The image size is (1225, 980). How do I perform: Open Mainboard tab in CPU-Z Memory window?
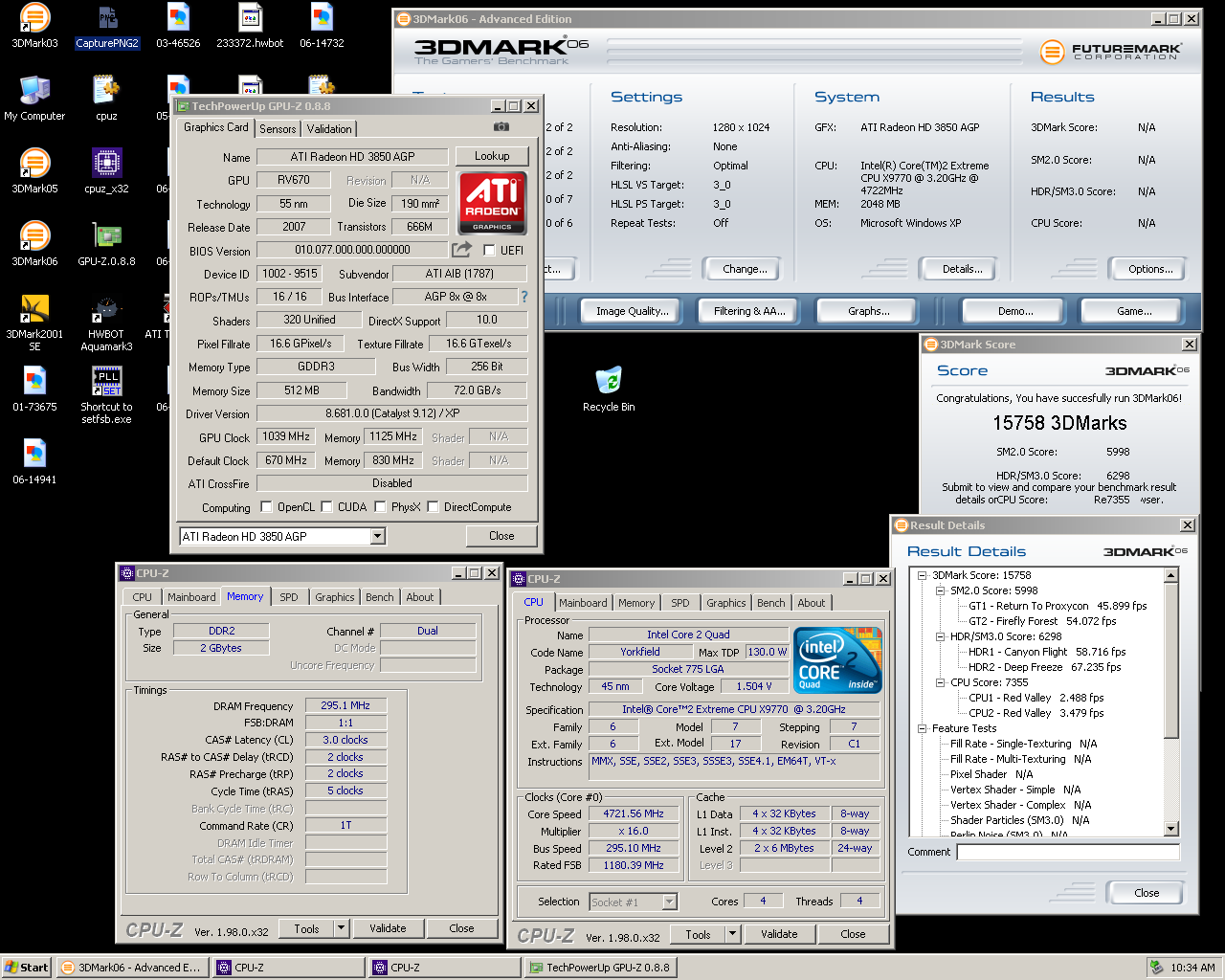point(191,597)
